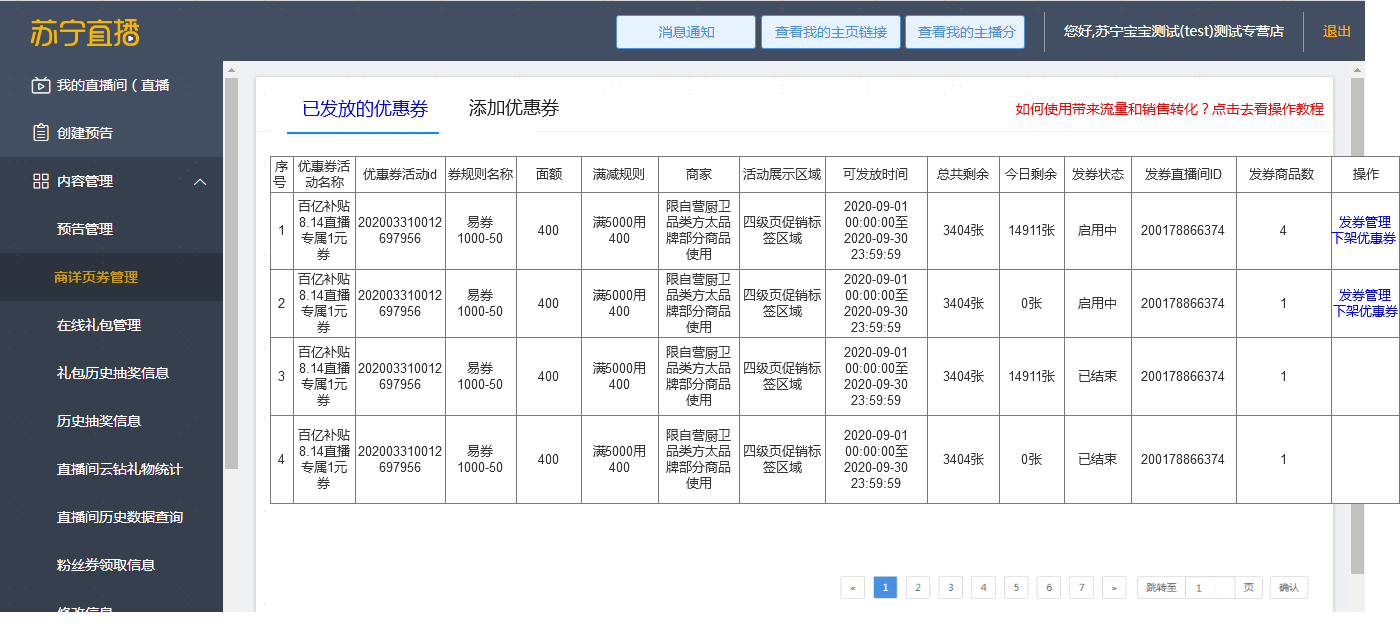Image resolution: width=1400 pixels, height=631 pixels.
Task: Click 下架优惠券 in row 1
Action: (1365, 238)
